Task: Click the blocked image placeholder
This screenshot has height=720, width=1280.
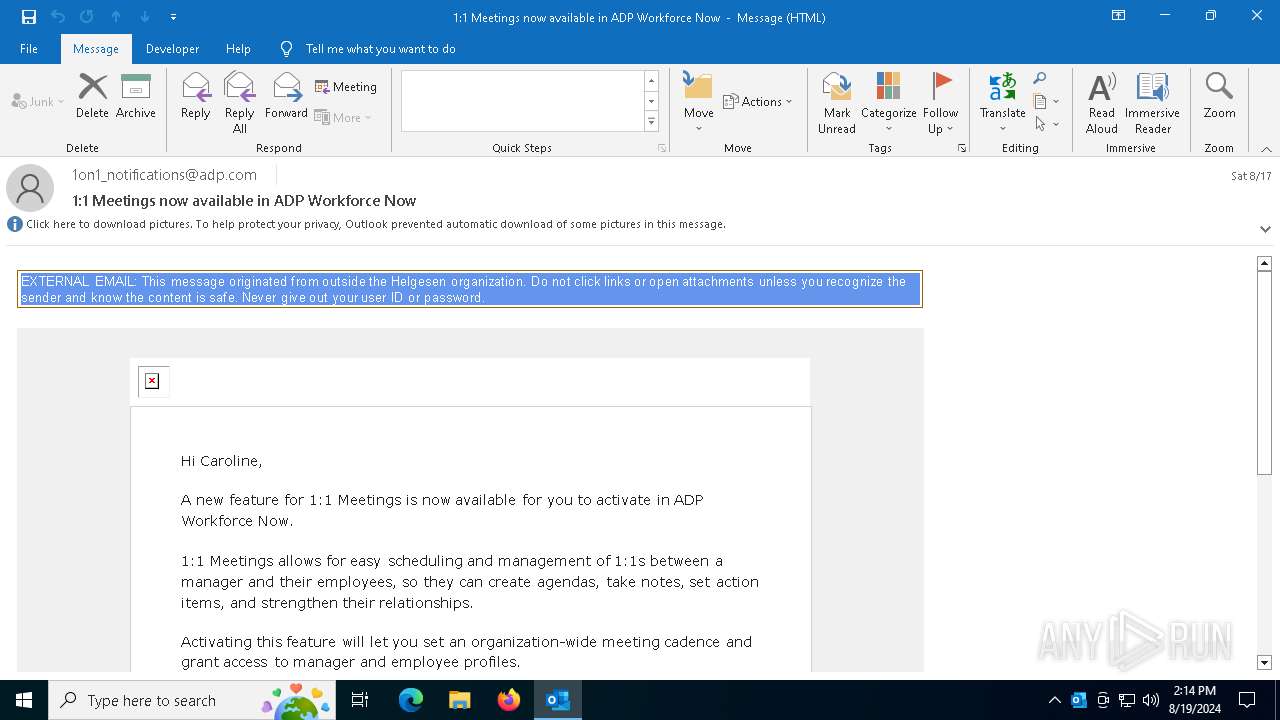Action: (153, 381)
